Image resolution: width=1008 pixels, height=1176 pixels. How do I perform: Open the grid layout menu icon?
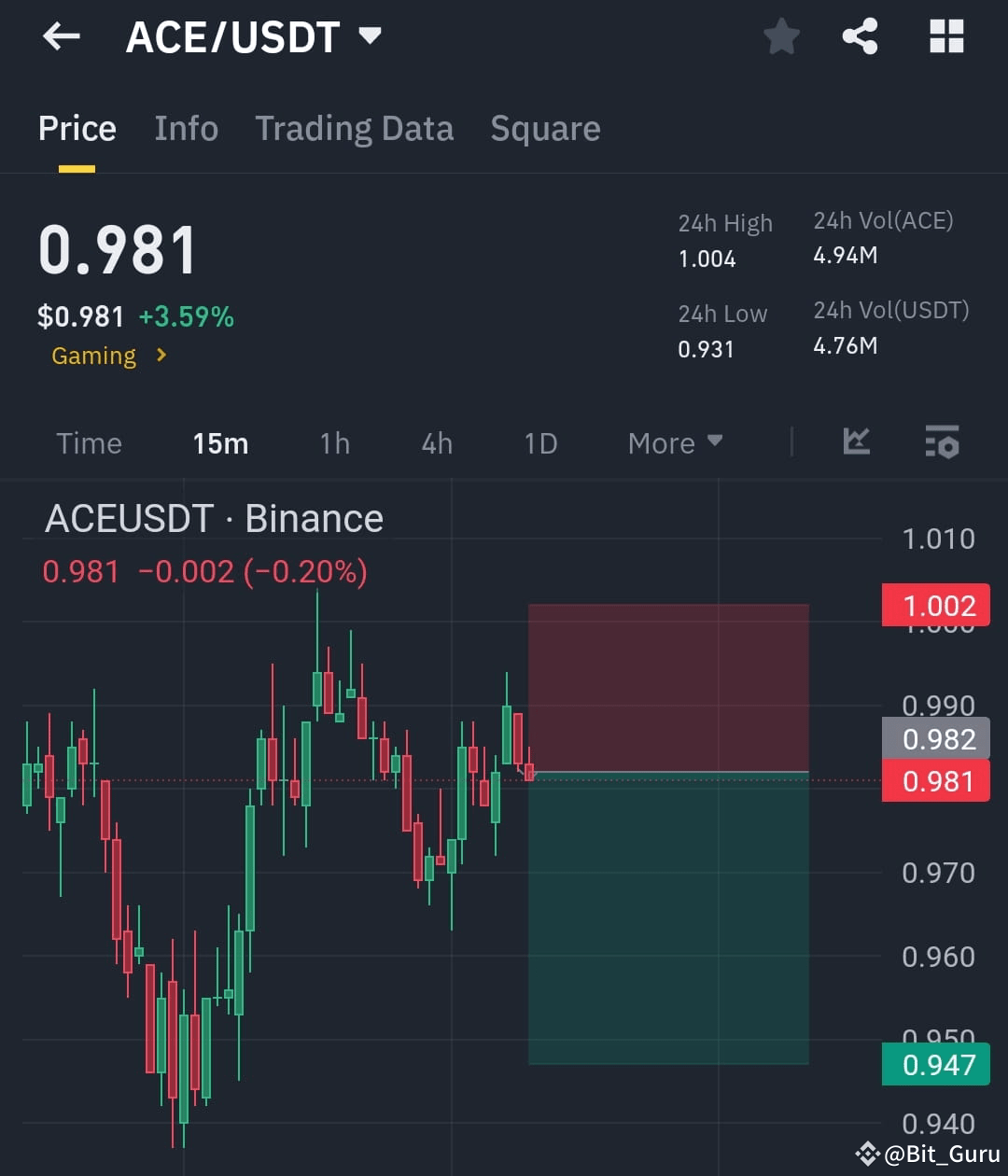pos(946,35)
